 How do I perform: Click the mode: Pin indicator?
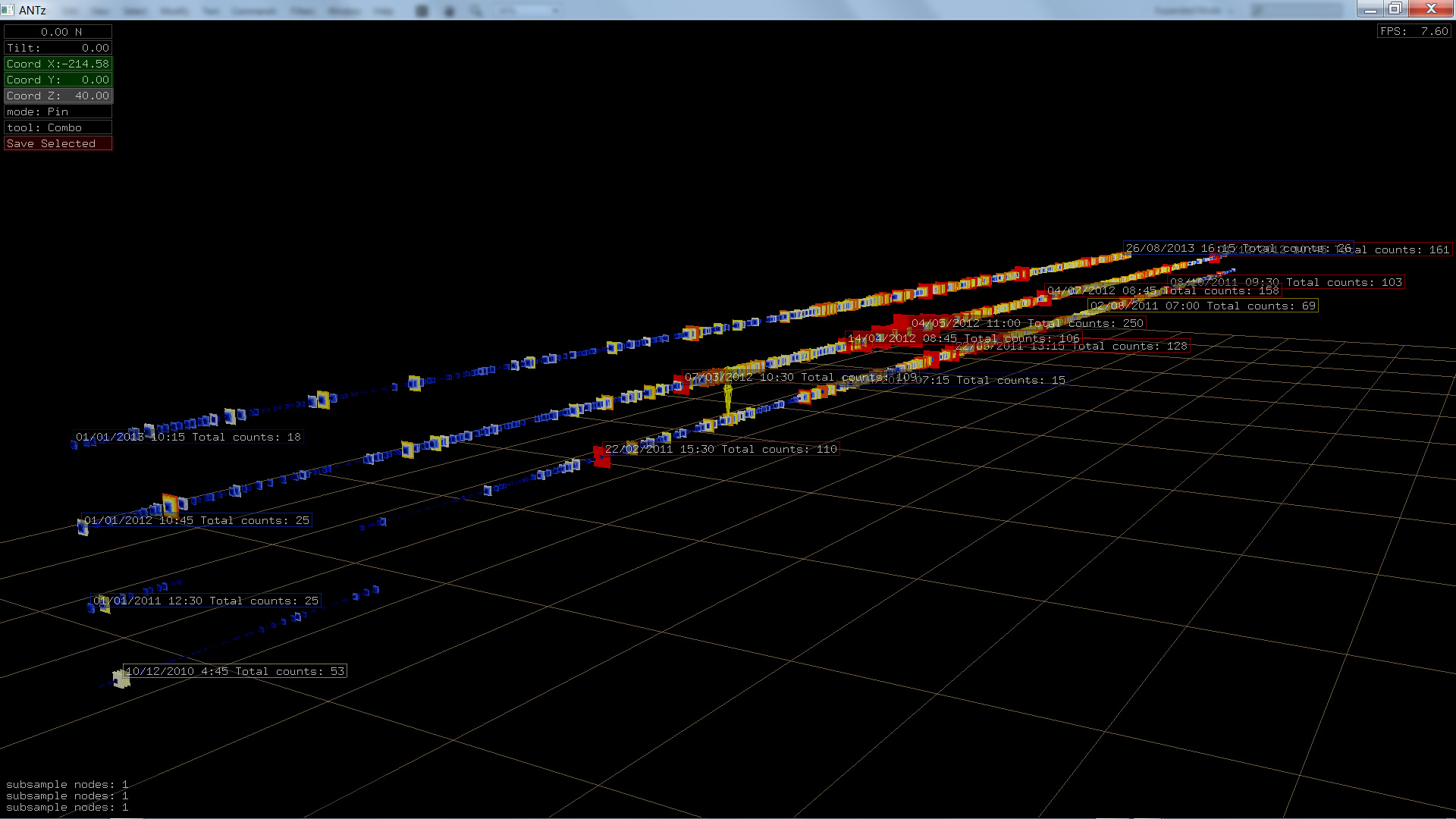tap(58, 111)
